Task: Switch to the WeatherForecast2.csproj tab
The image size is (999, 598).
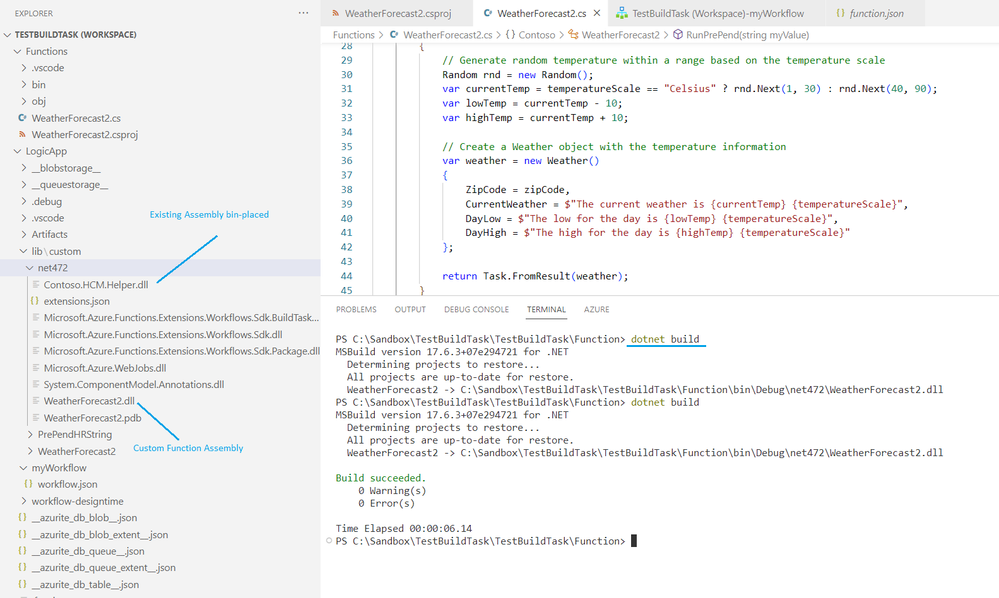Action: click(397, 13)
